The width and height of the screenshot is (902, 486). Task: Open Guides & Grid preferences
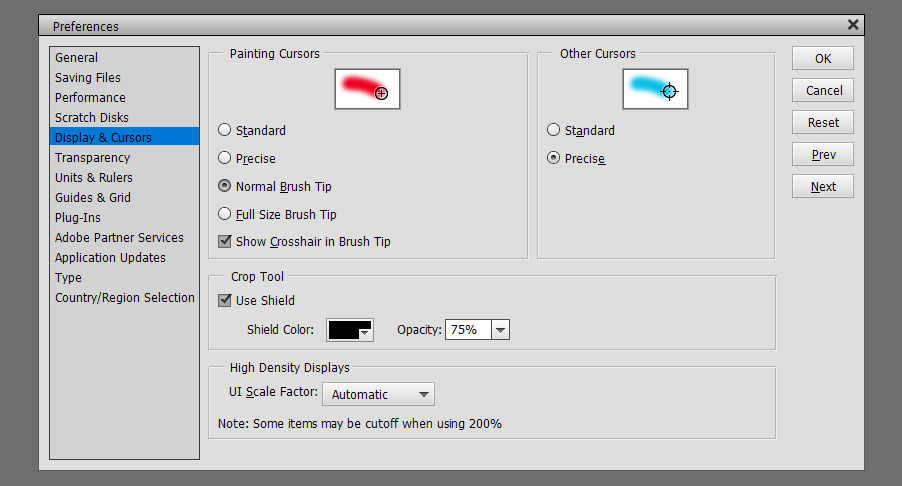click(124, 198)
